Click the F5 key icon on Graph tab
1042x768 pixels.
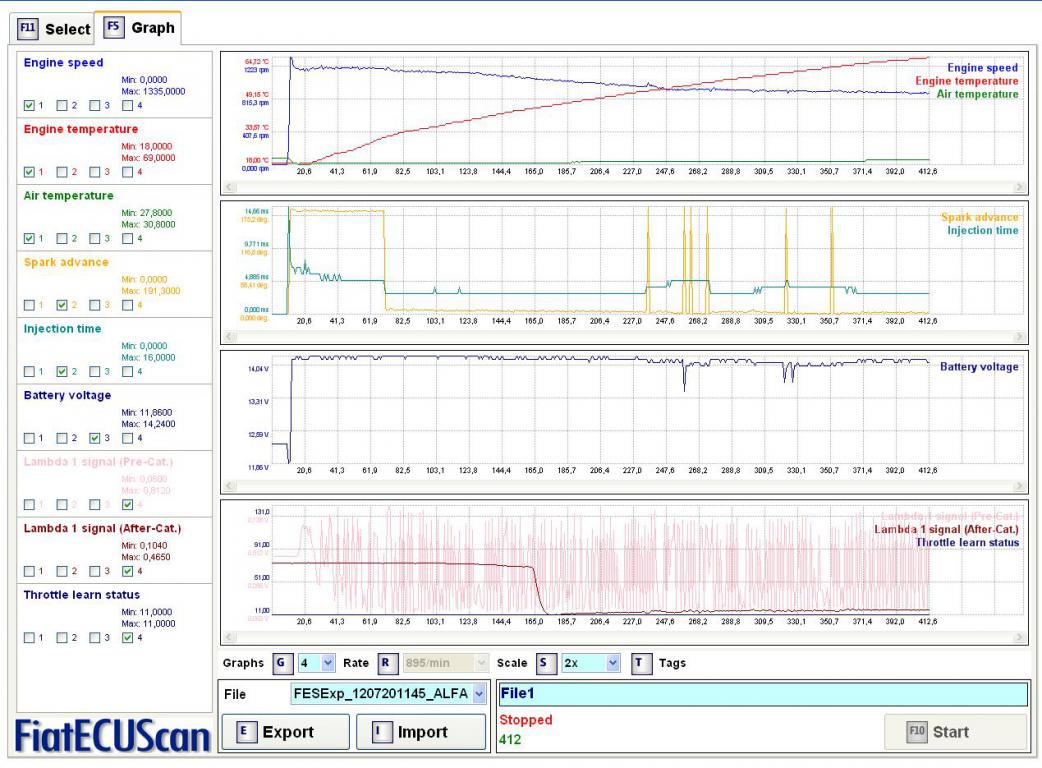tap(113, 28)
